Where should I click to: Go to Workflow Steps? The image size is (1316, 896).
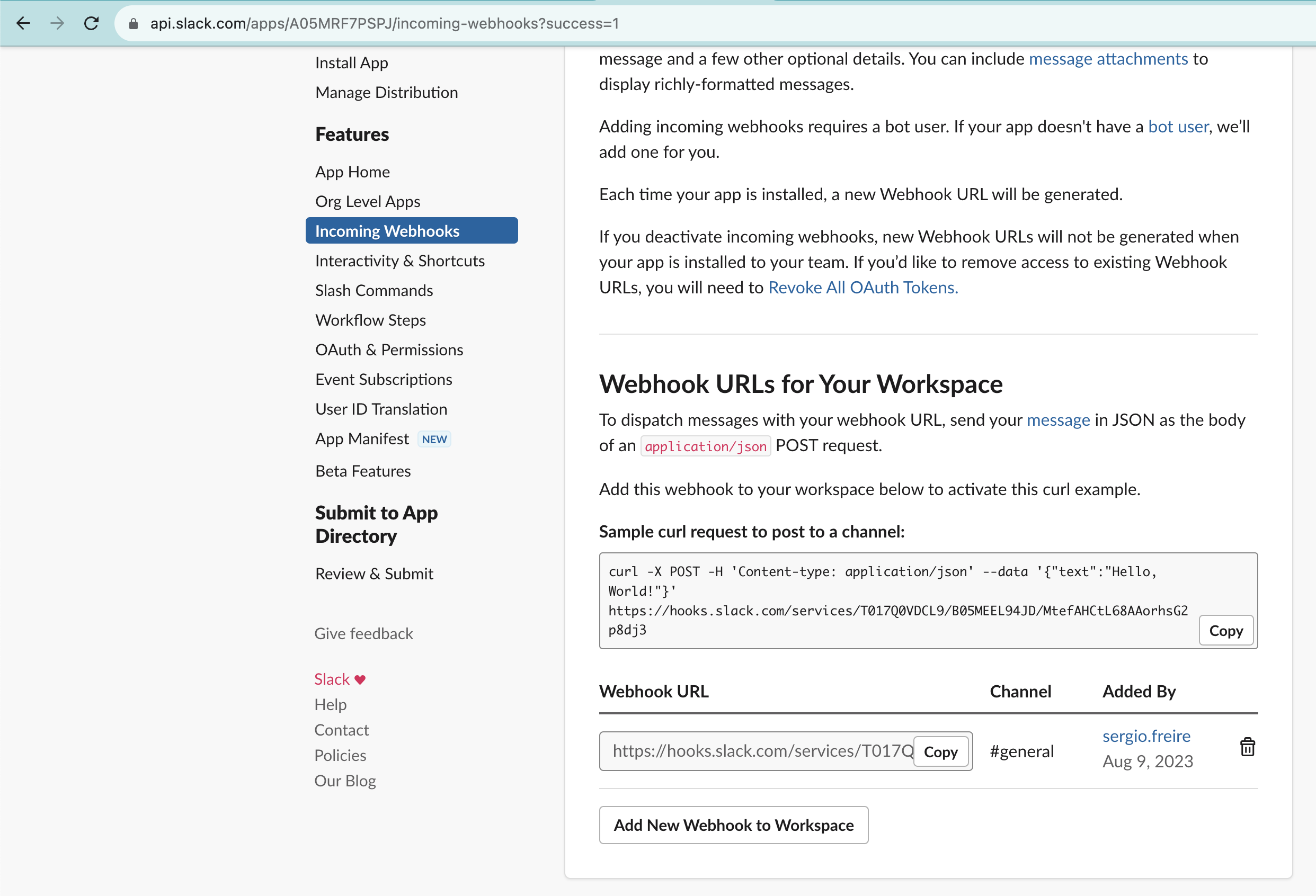coord(370,320)
